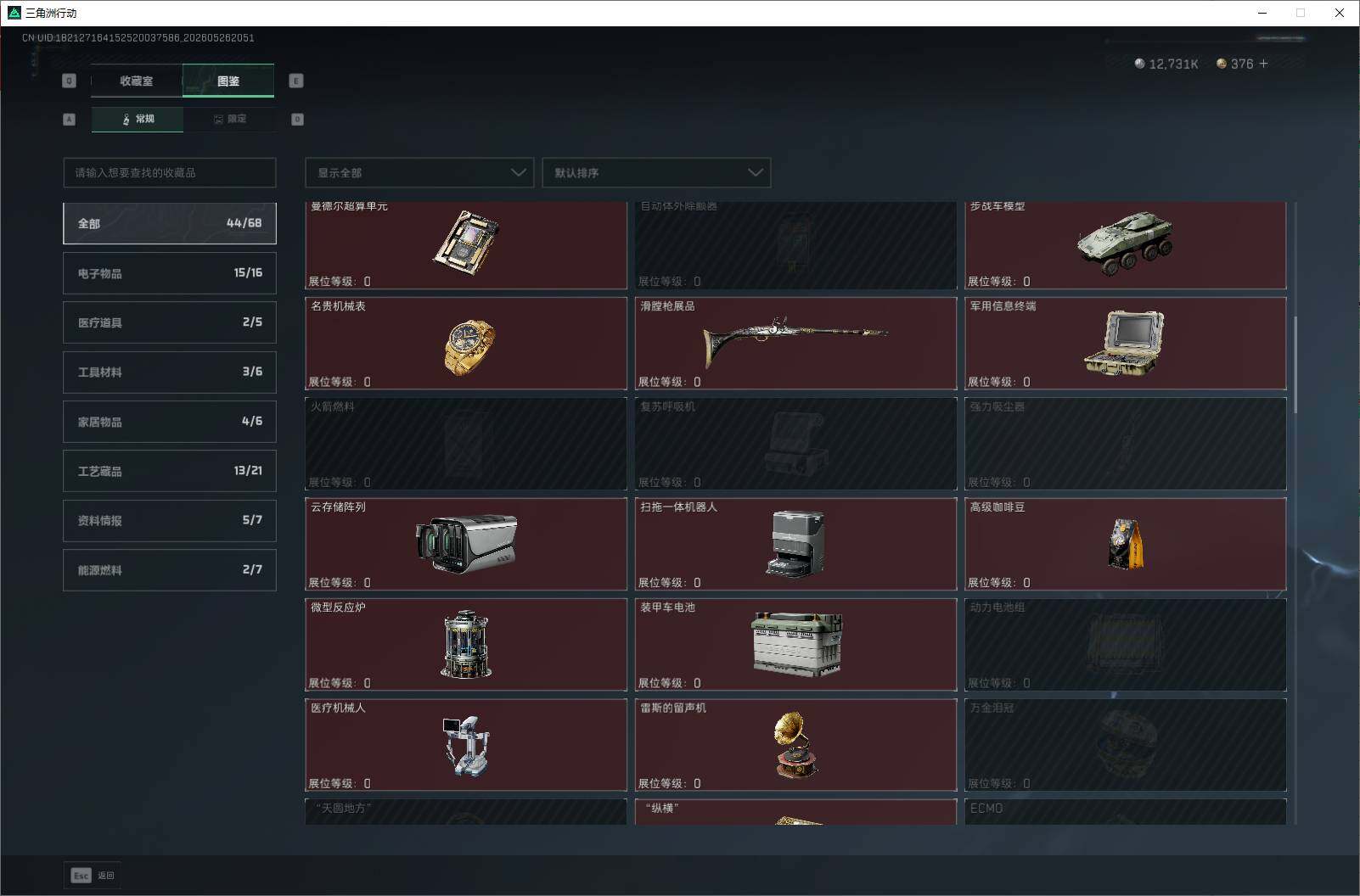This screenshot has width=1360, height=896.
Task: Click the collectible search input field
Action: click(x=170, y=172)
